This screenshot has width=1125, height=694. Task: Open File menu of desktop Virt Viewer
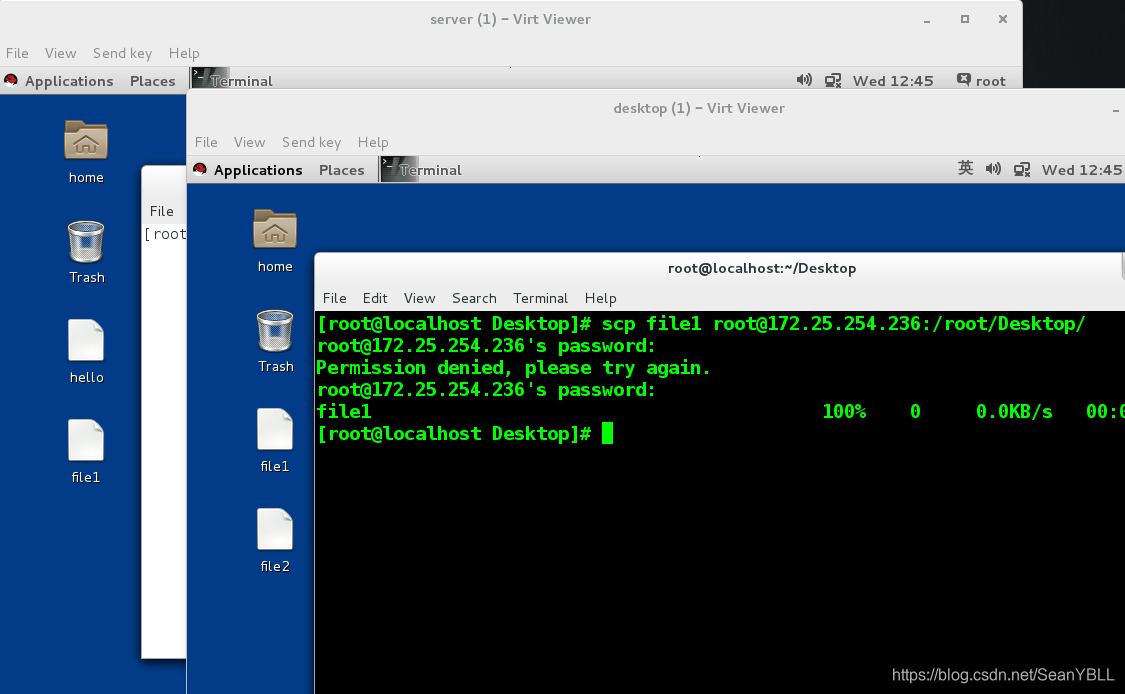(x=206, y=142)
